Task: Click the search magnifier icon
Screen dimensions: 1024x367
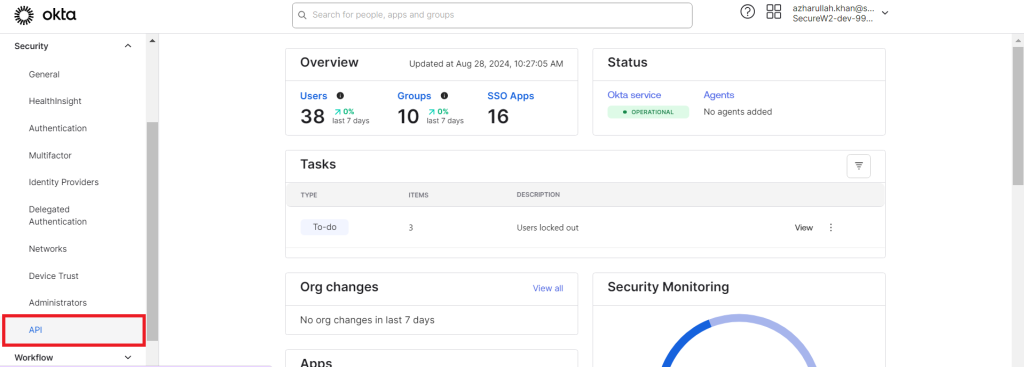Action: (x=302, y=14)
